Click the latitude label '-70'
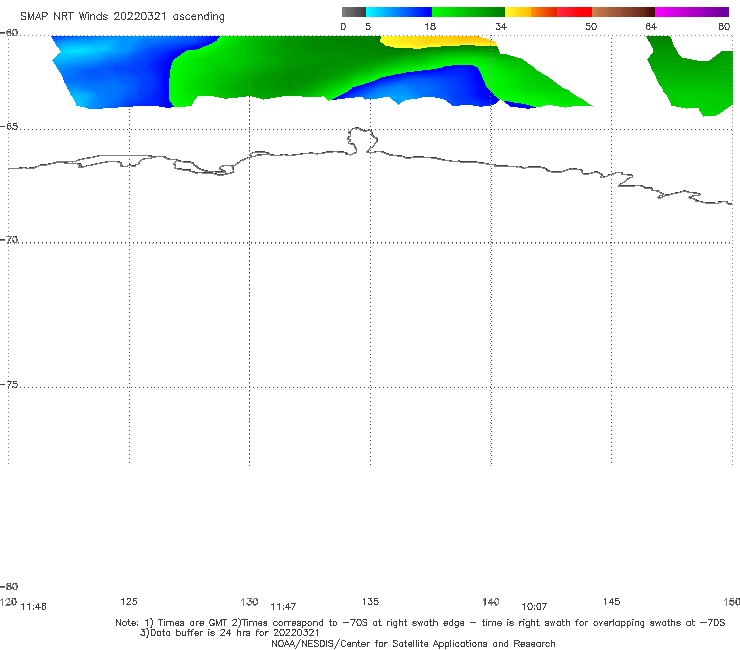 click(x=9, y=240)
